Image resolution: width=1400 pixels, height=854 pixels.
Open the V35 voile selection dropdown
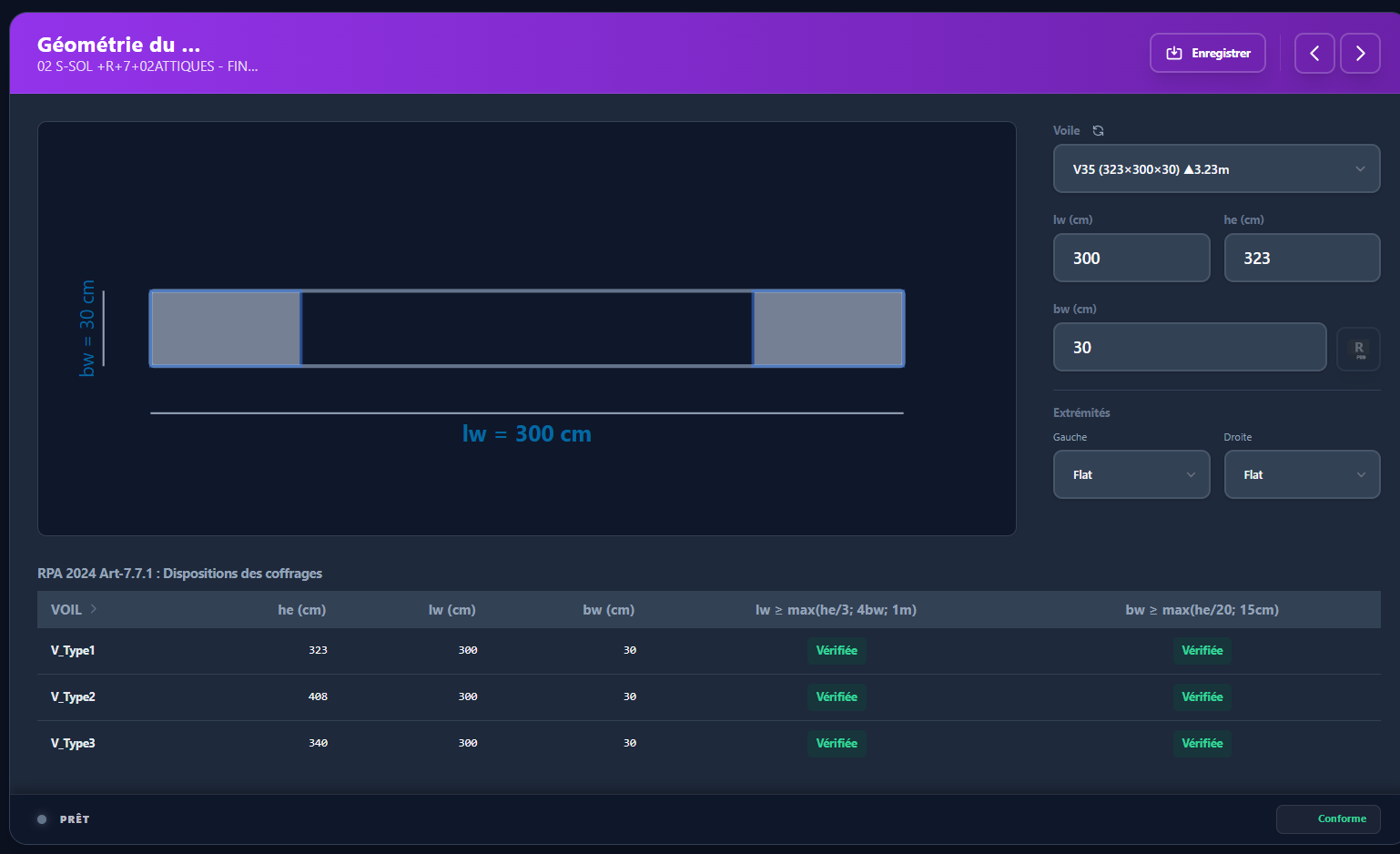(x=1216, y=168)
